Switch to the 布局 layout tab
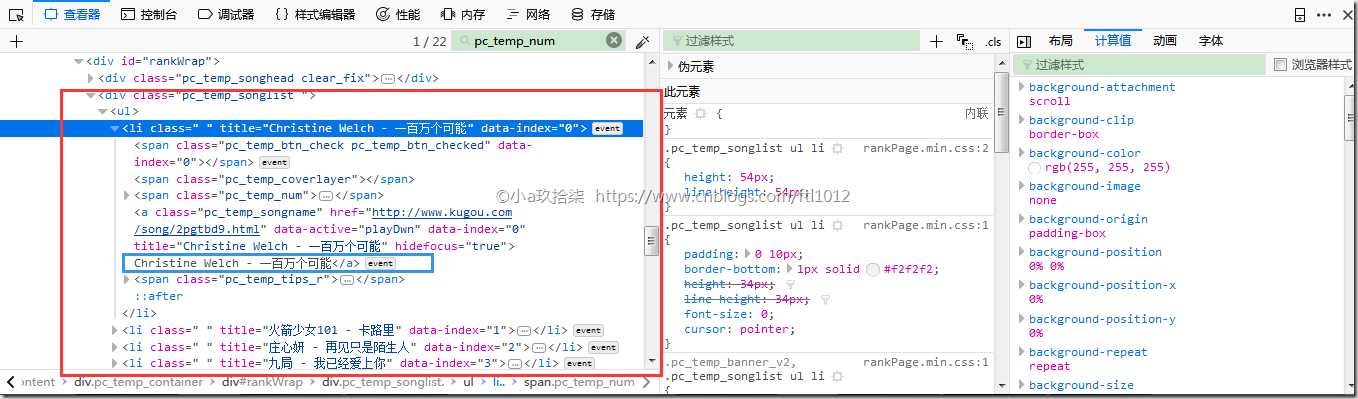 [1061, 41]
